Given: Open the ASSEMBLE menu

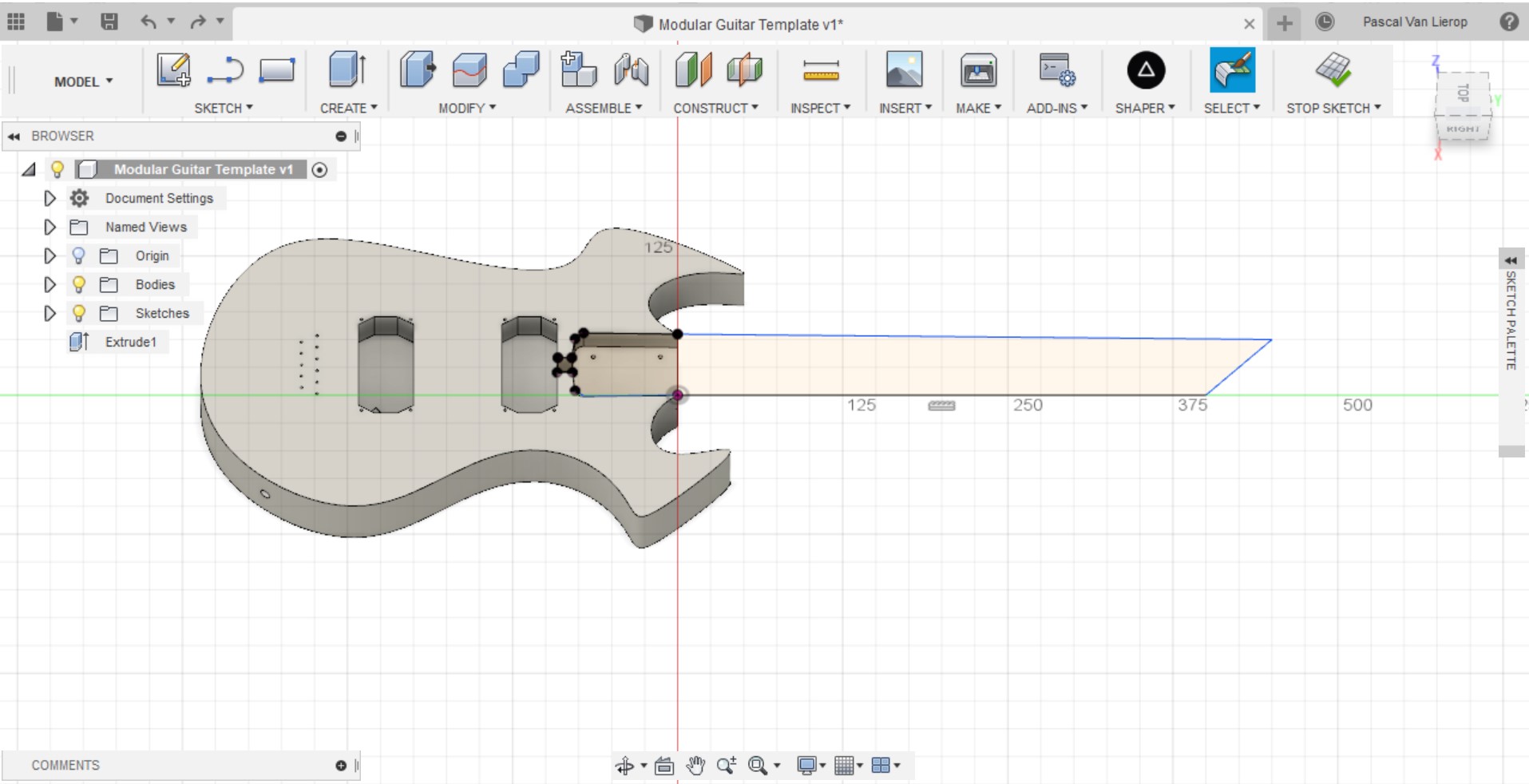Looking at the screenshot, I should coord(604,108).
